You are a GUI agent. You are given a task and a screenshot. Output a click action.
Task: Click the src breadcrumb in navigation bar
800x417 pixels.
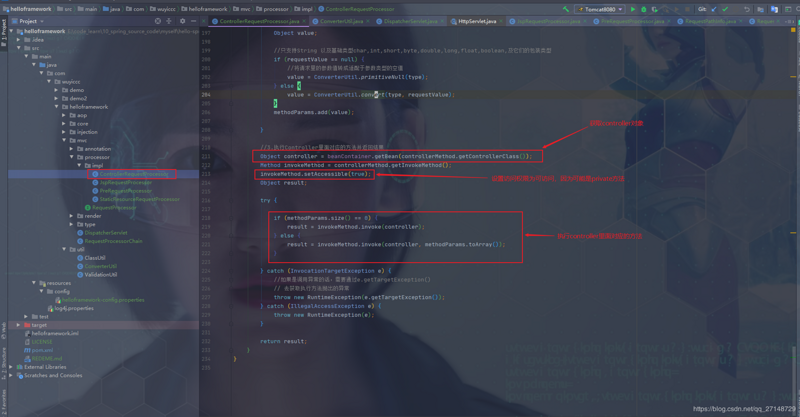click(x=64, y=9)
